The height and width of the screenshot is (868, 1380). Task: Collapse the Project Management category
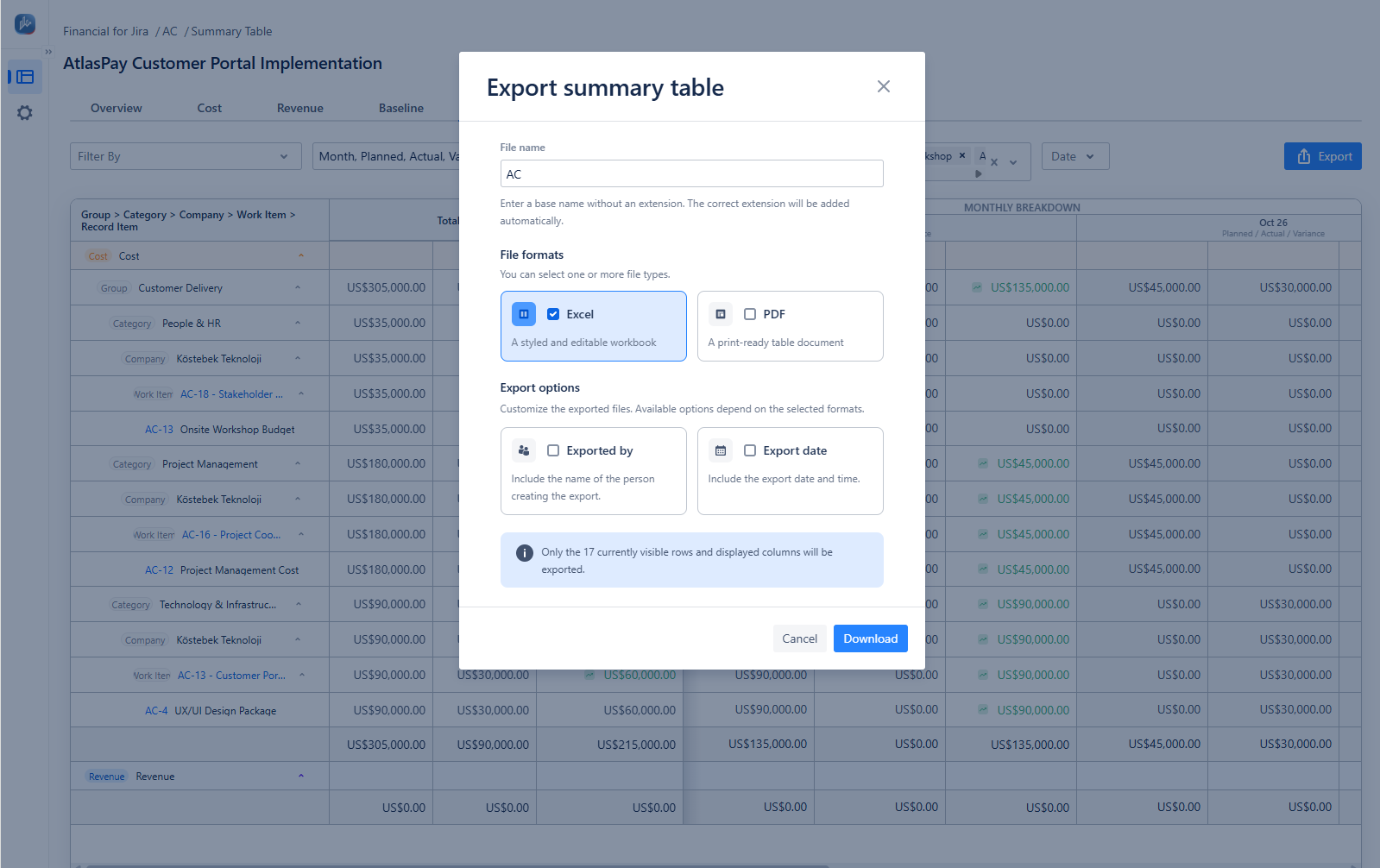pyautogui.click(x=298, y=464)
